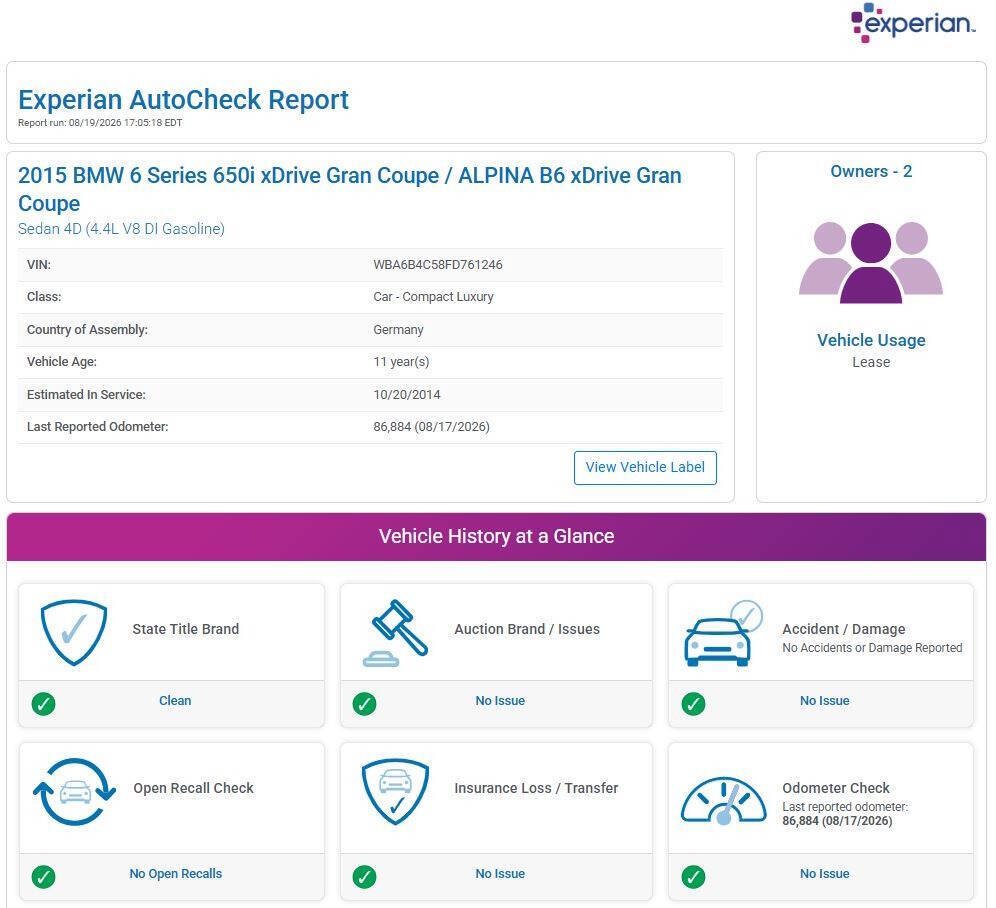Click No Issue under Accident / Damage
996x908 pixels.
[x=824, y=701]
